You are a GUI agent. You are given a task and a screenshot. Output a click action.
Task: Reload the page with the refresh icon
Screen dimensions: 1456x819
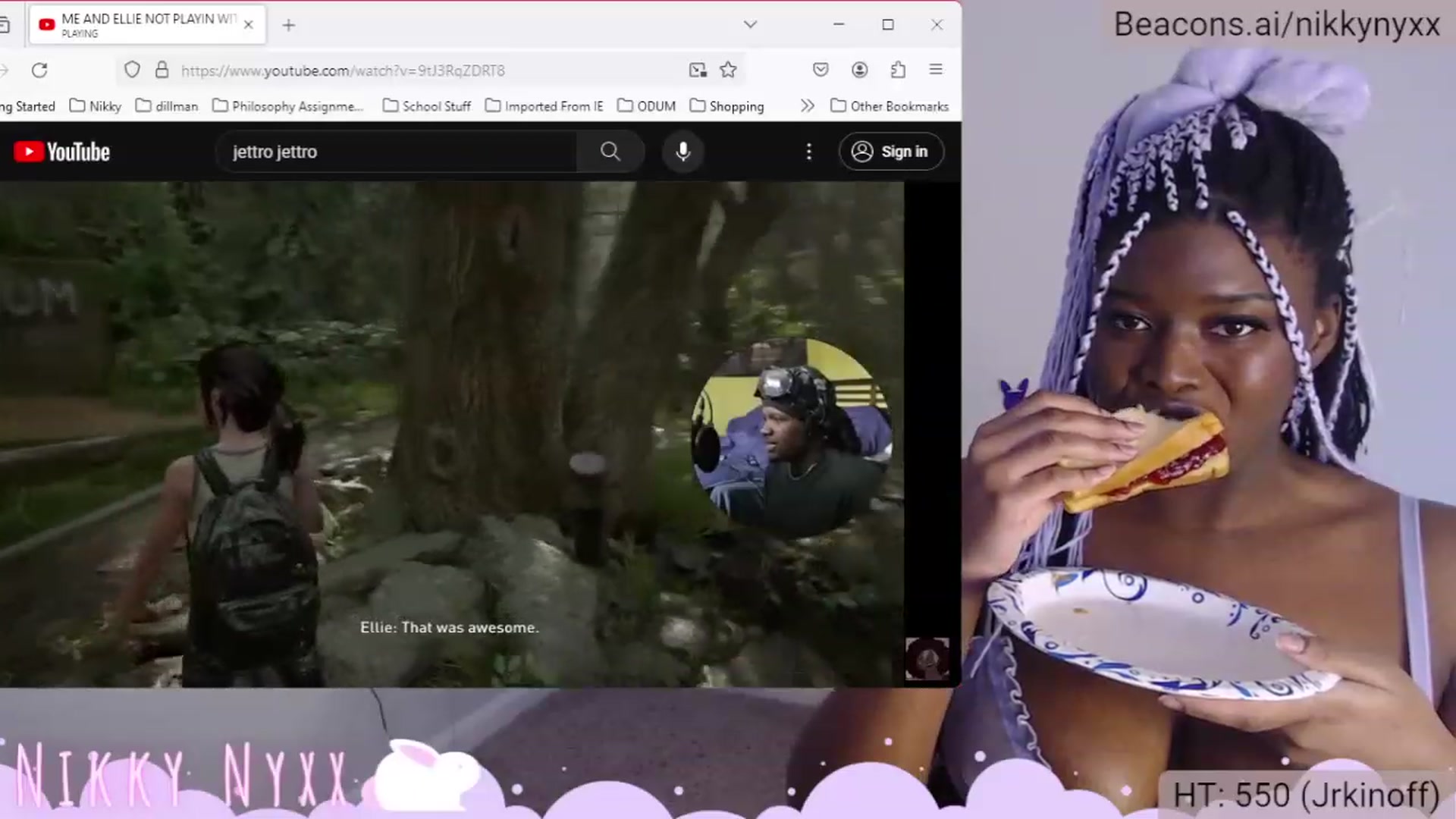(x=39, y=71)
